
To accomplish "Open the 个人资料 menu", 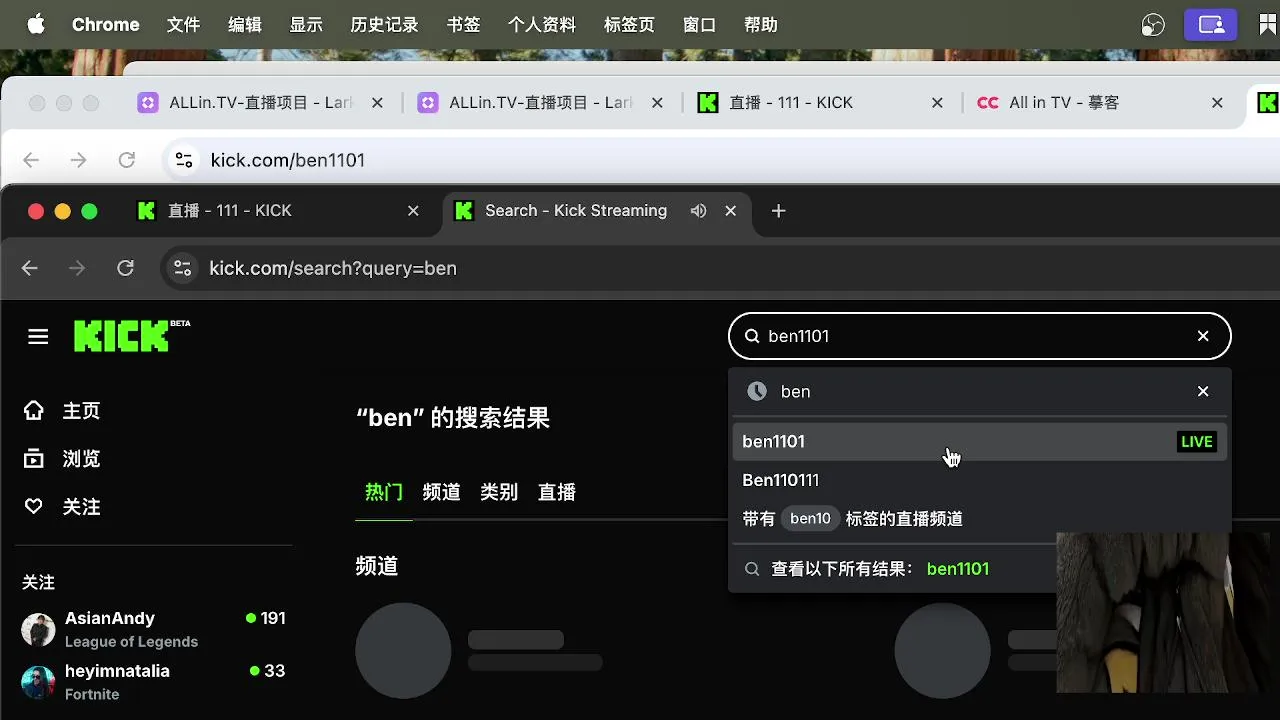I will click(x=542, y=25).
